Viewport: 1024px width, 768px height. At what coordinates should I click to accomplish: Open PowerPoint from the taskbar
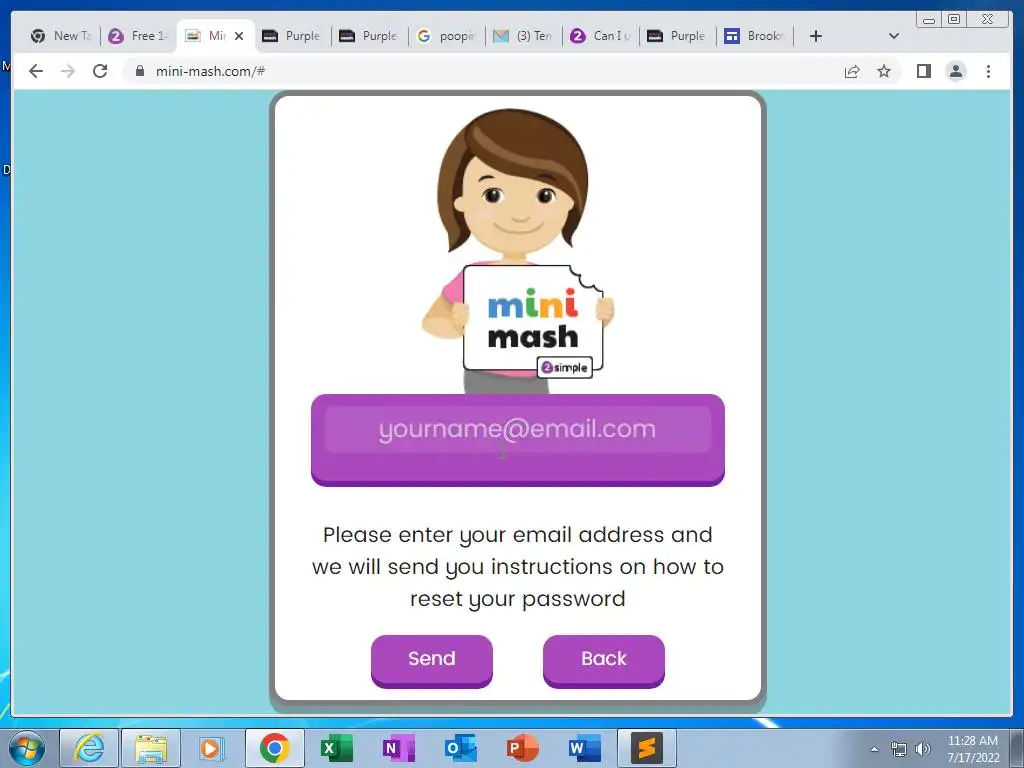click(522, 748)
